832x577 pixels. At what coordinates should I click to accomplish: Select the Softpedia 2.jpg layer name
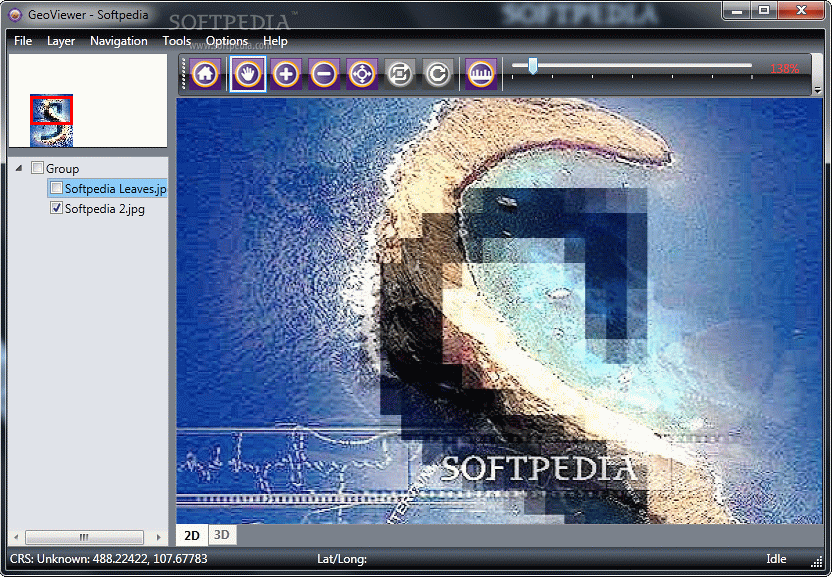click(x=105, y=209)
